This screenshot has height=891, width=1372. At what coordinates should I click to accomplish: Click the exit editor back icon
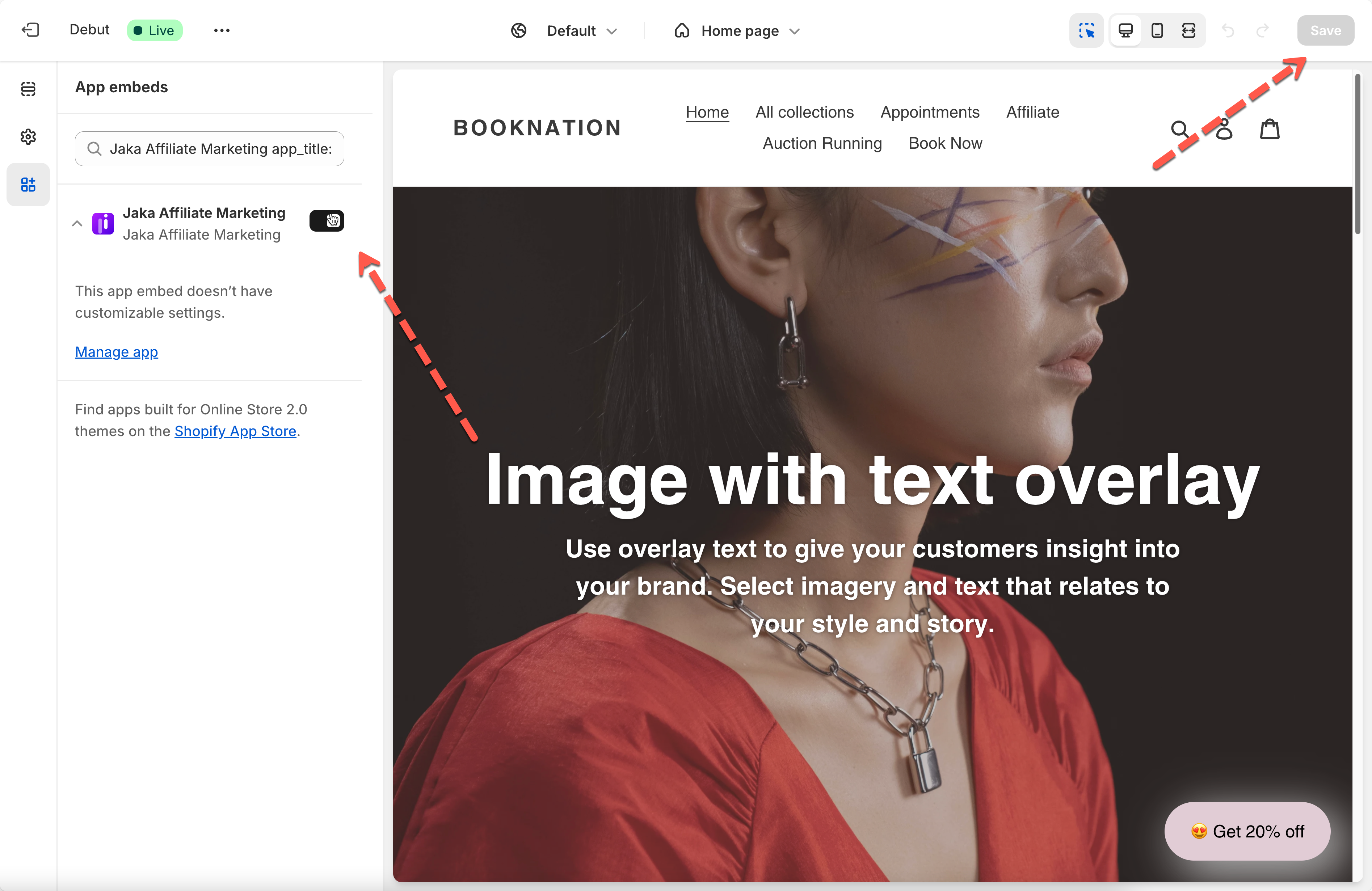pyautogui.click(x=30, y=30)
